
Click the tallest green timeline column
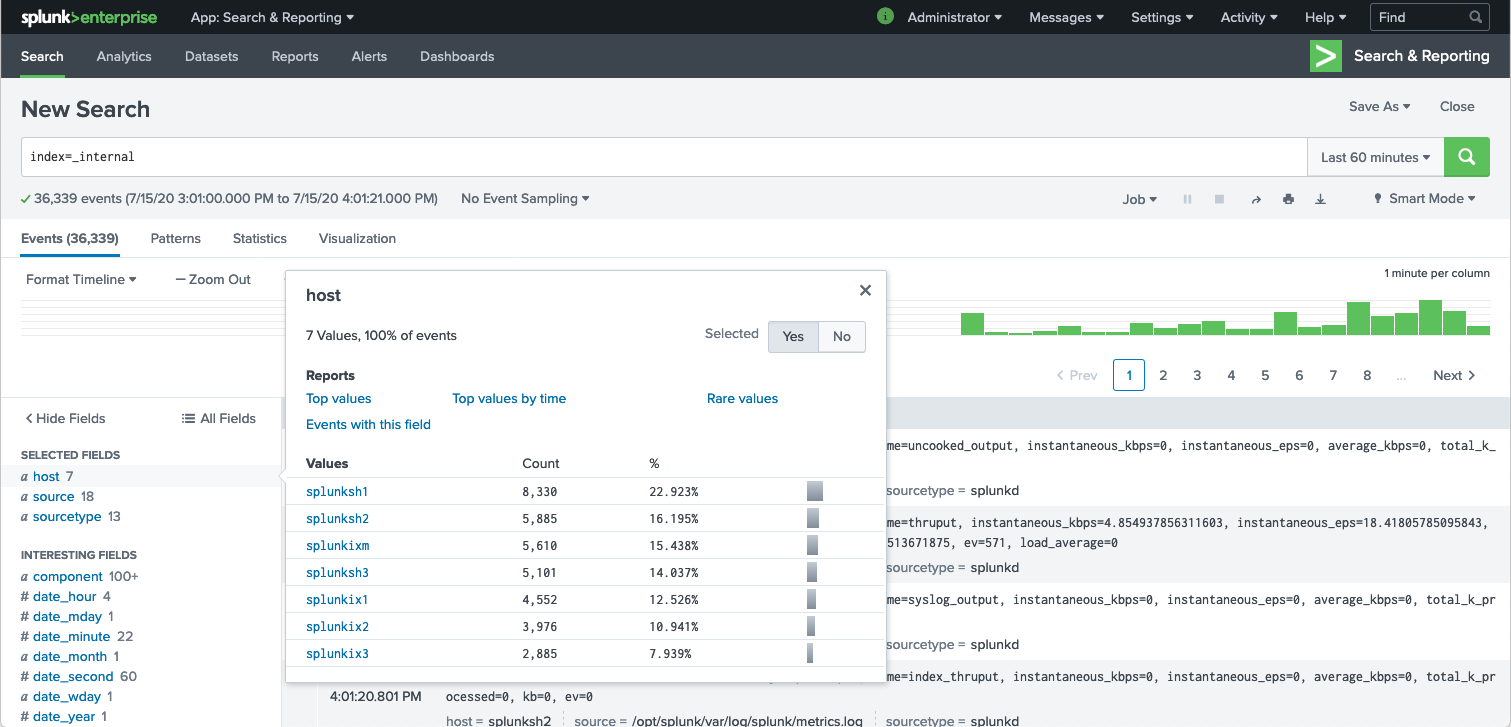pyautogui.click(x=1430, y=317)
